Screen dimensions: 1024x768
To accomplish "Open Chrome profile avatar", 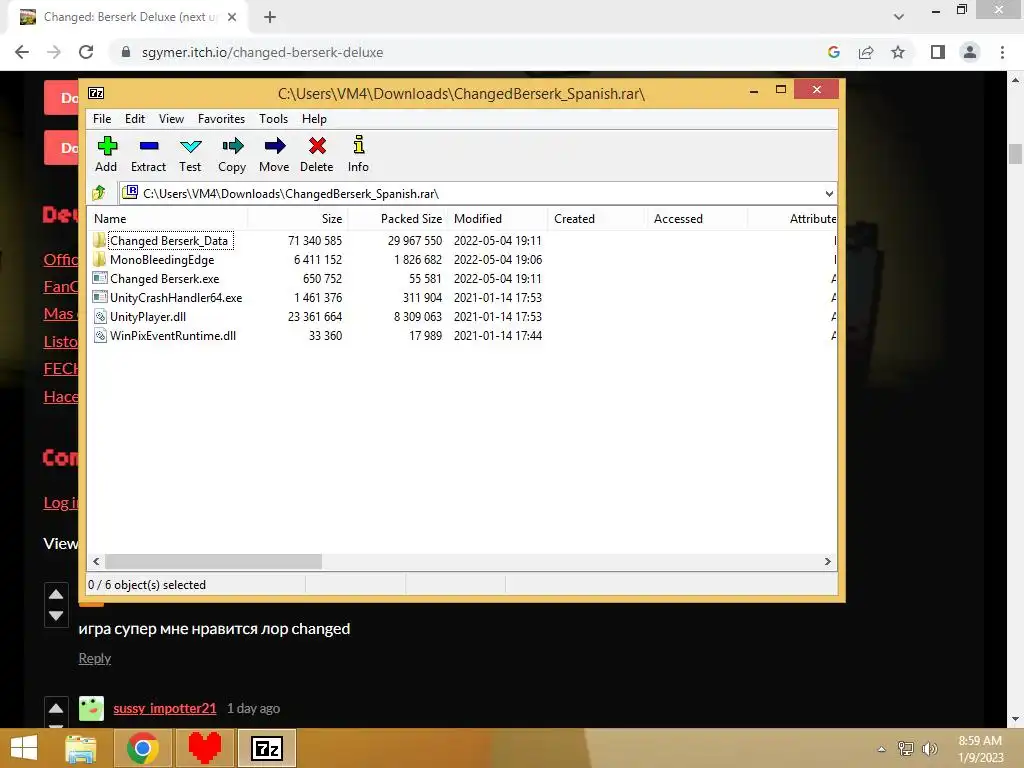I will pos(970,52).
